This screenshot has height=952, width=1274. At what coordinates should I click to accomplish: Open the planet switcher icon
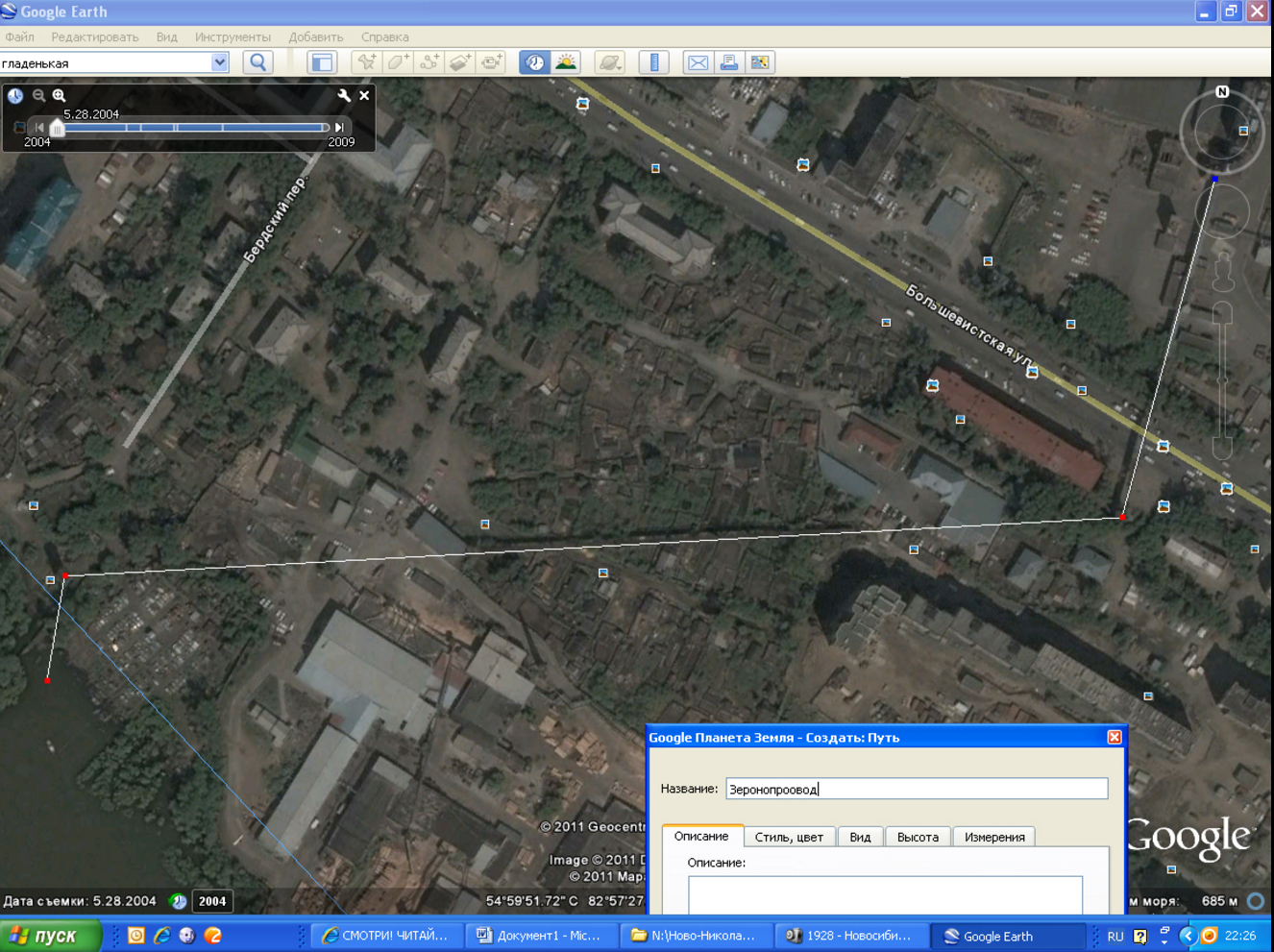[610, 62]
